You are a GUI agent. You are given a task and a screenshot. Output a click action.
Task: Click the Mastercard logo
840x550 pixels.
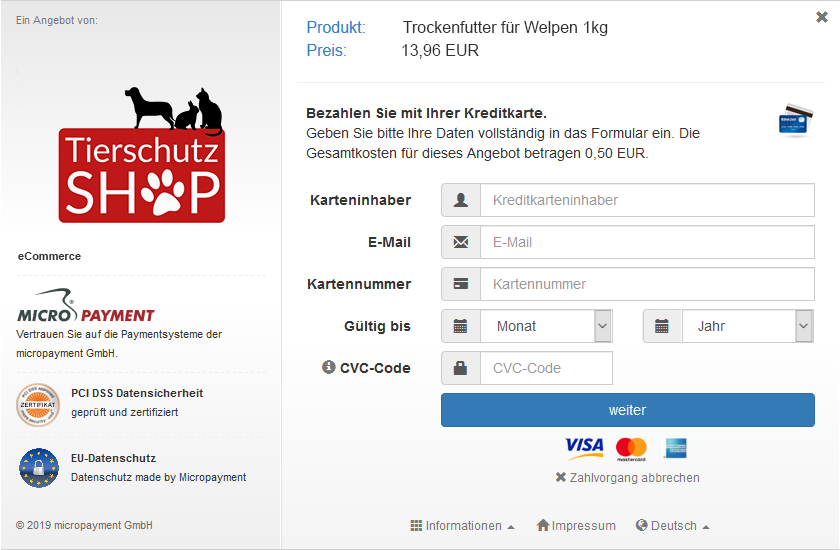tap(631, 449)
